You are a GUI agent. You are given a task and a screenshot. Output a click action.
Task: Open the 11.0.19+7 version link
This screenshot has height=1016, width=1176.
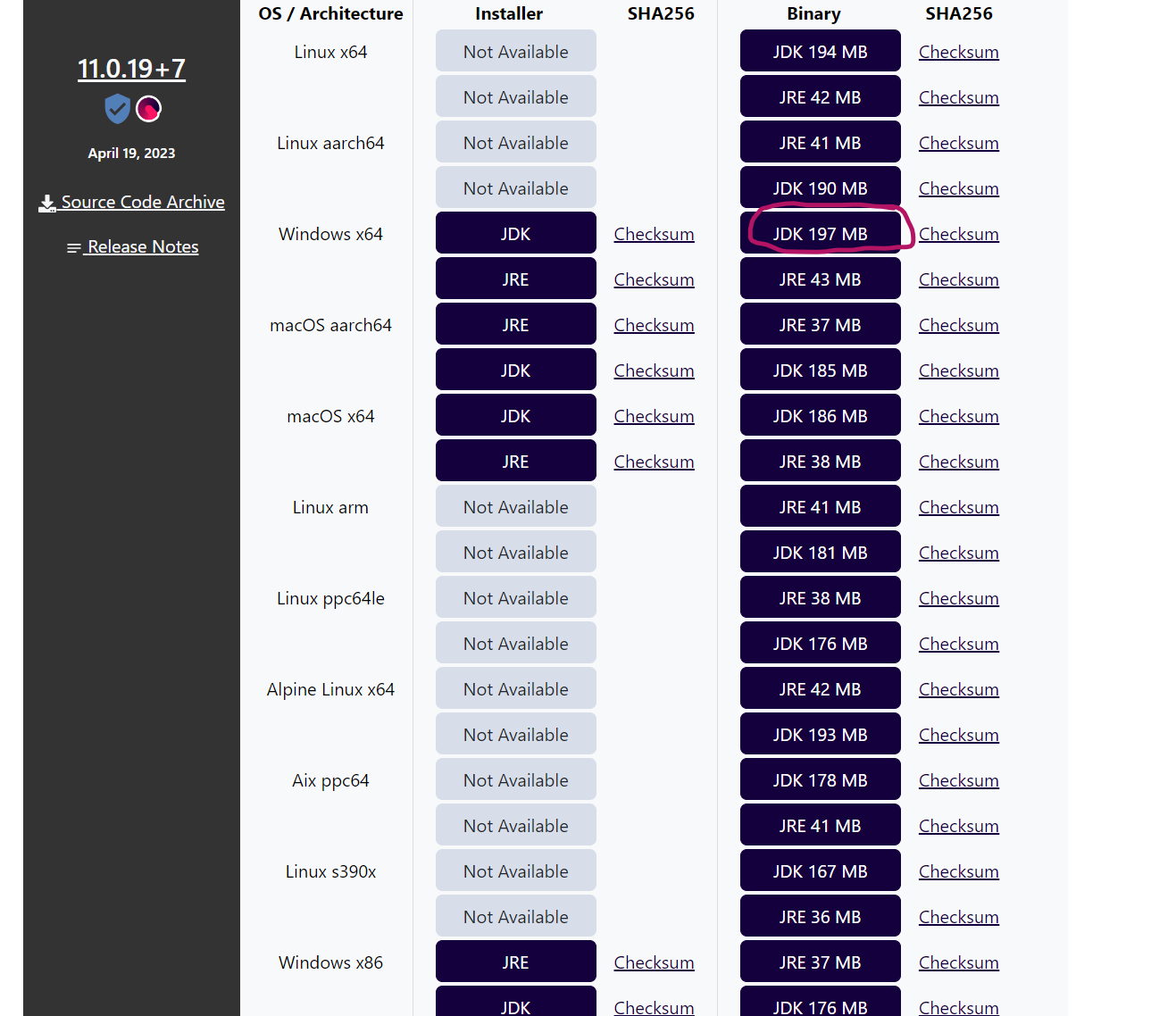coord(131,69)
